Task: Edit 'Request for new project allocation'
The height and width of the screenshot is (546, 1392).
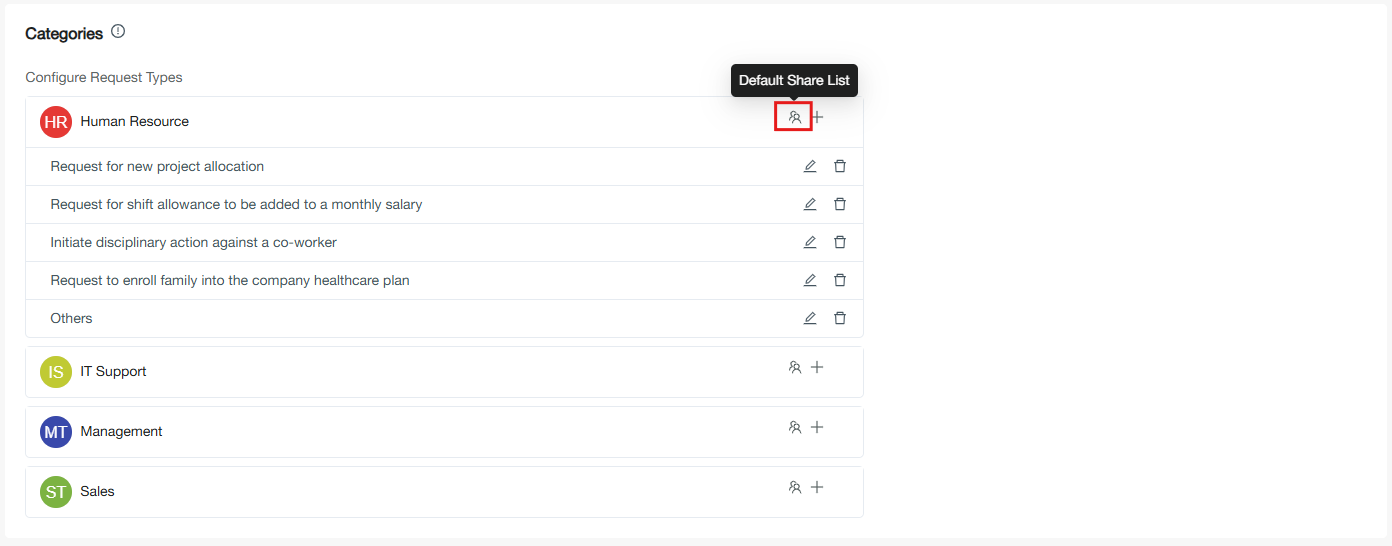Action: 810,166
